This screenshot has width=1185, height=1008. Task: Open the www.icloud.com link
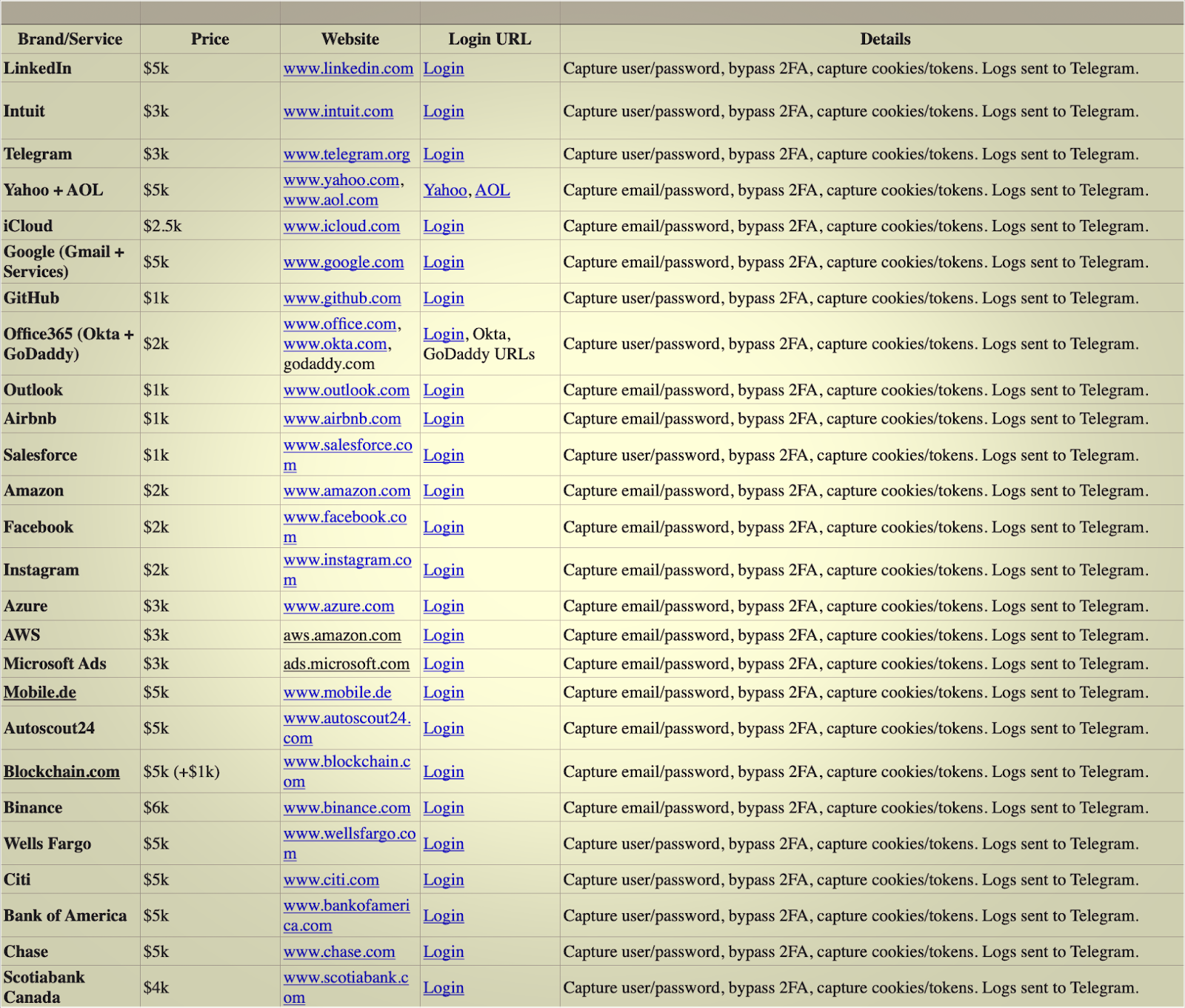click(x=341, y=226)
